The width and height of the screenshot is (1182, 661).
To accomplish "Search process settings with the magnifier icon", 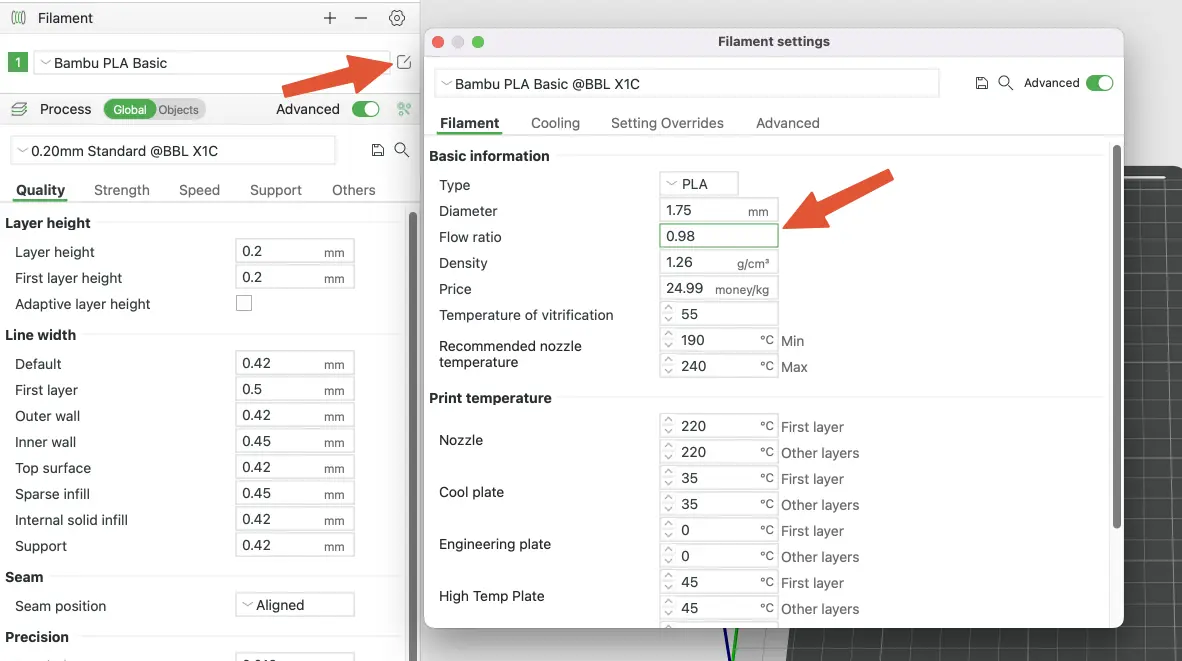I will (x=402, y=150).
